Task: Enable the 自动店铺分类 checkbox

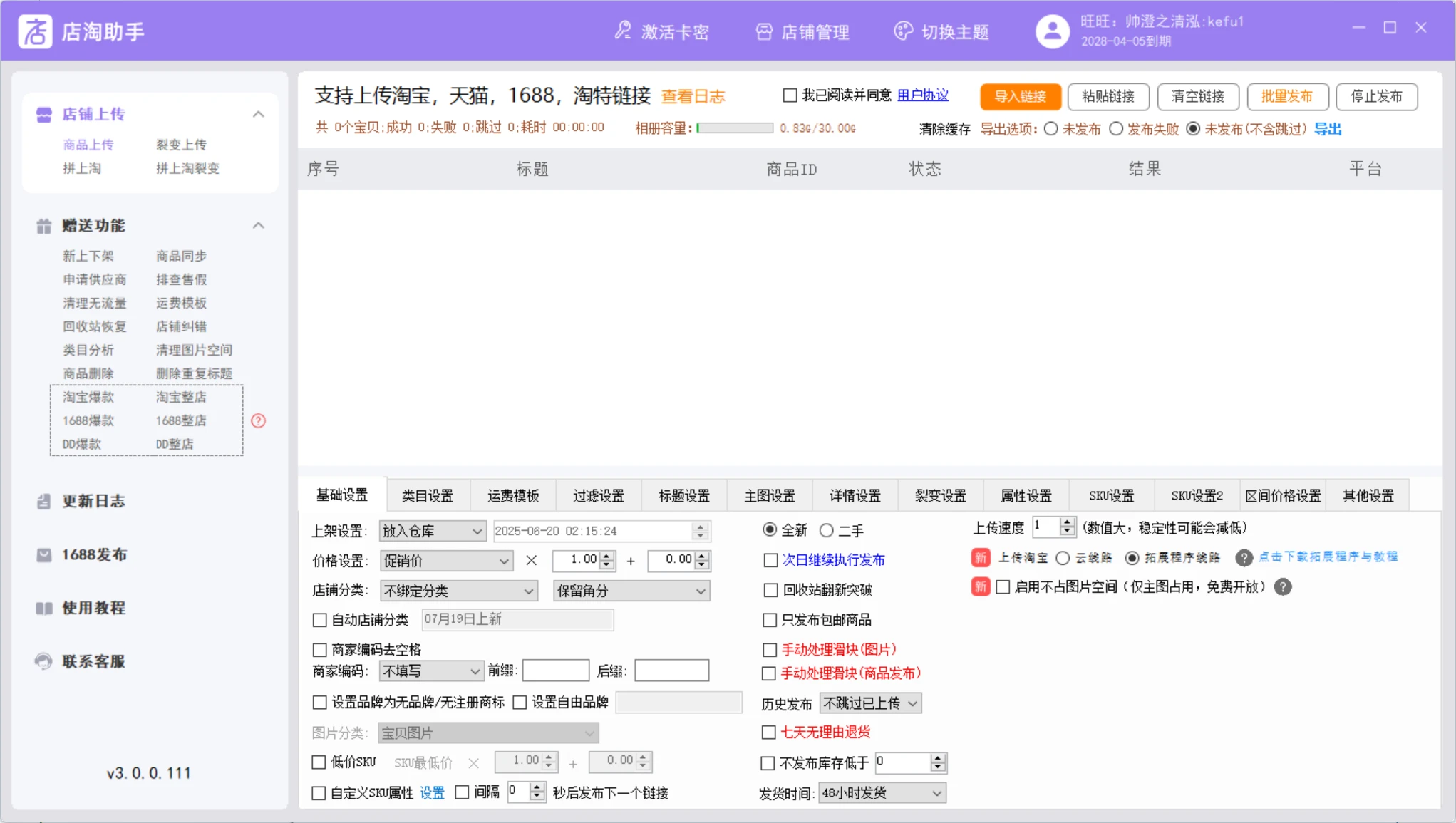Action: 320,620
